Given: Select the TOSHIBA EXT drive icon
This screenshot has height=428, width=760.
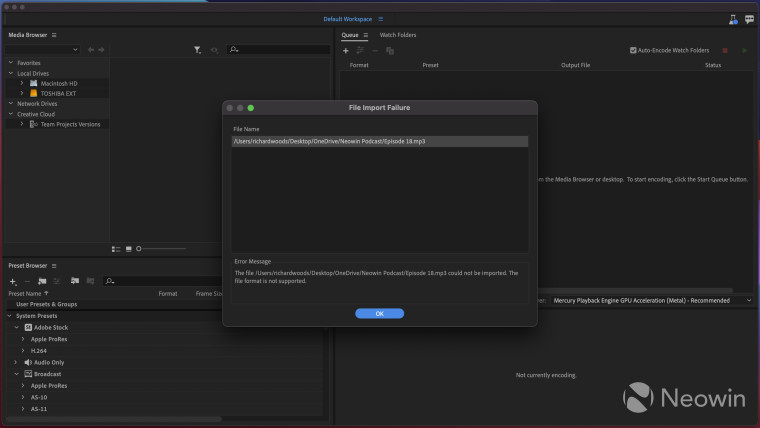Looking at the screenshot, I should [x=33, y=93].
